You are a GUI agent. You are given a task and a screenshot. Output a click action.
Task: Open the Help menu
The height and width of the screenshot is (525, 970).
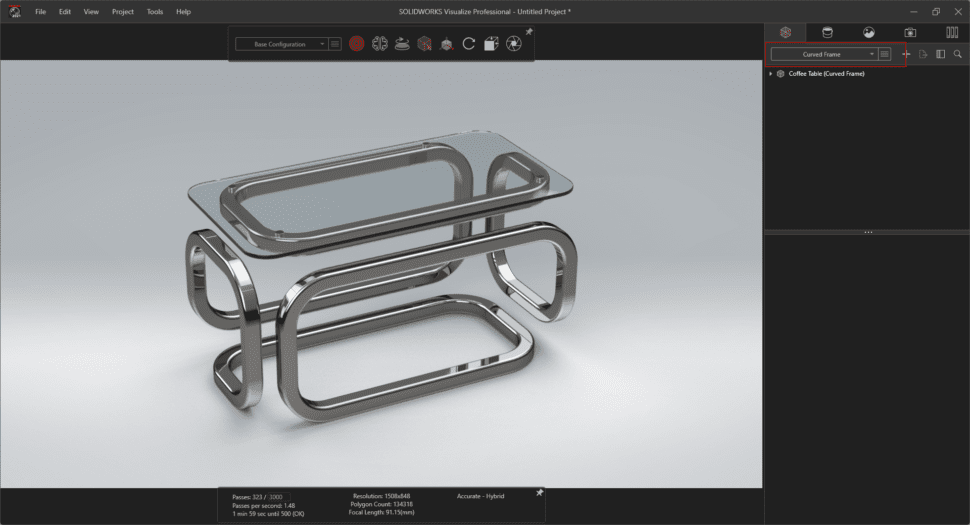[183, 12]
